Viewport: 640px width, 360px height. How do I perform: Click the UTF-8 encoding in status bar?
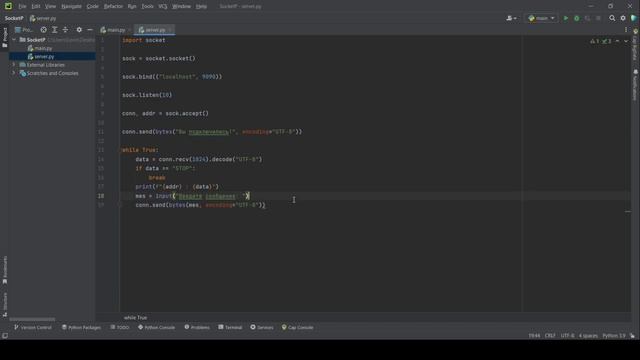click(567, 336)
